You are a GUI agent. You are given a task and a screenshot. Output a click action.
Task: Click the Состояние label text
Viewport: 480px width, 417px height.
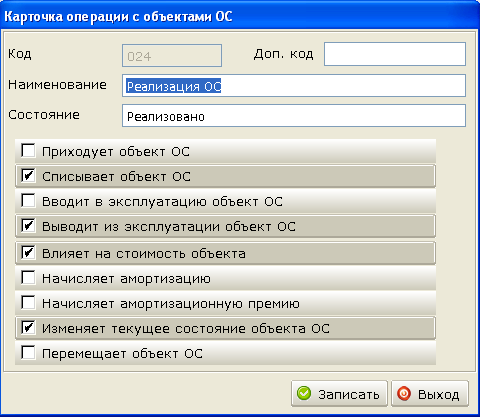coord(44,115)
